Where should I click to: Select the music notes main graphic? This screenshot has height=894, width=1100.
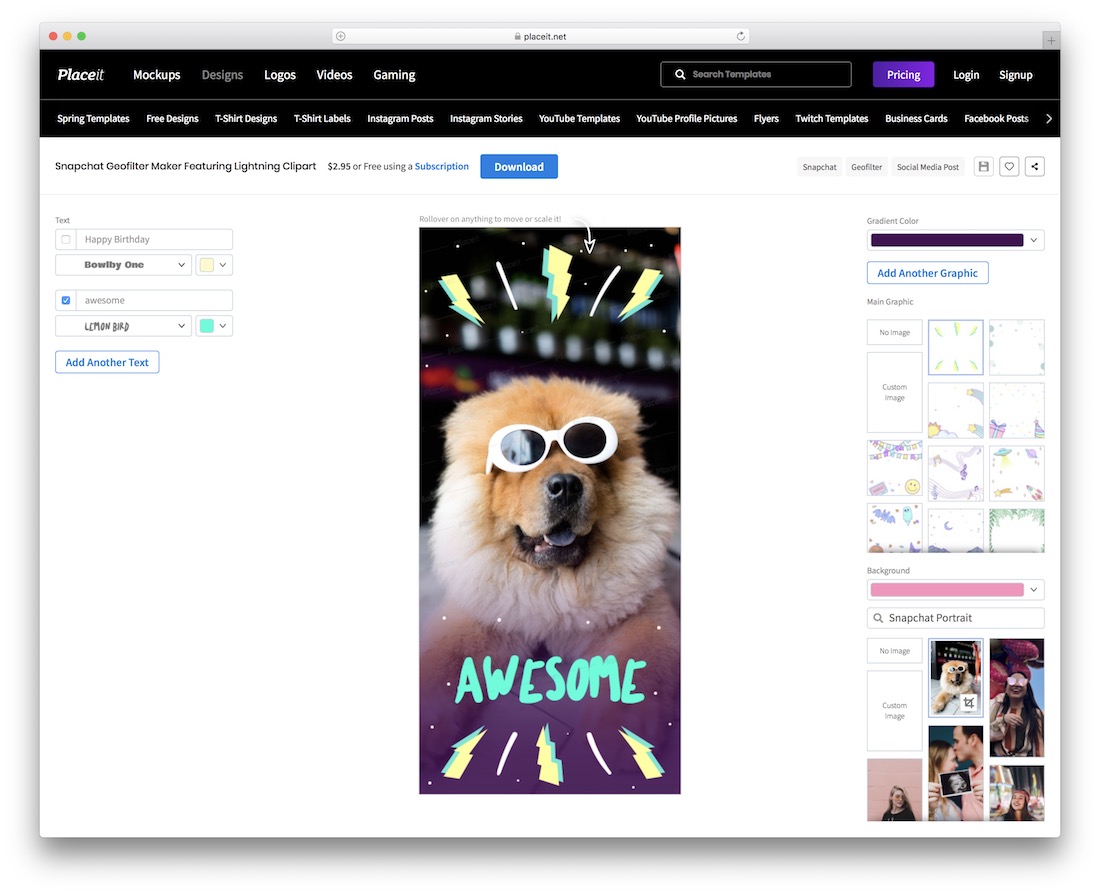pyautogui.click(x=955, y=473)
